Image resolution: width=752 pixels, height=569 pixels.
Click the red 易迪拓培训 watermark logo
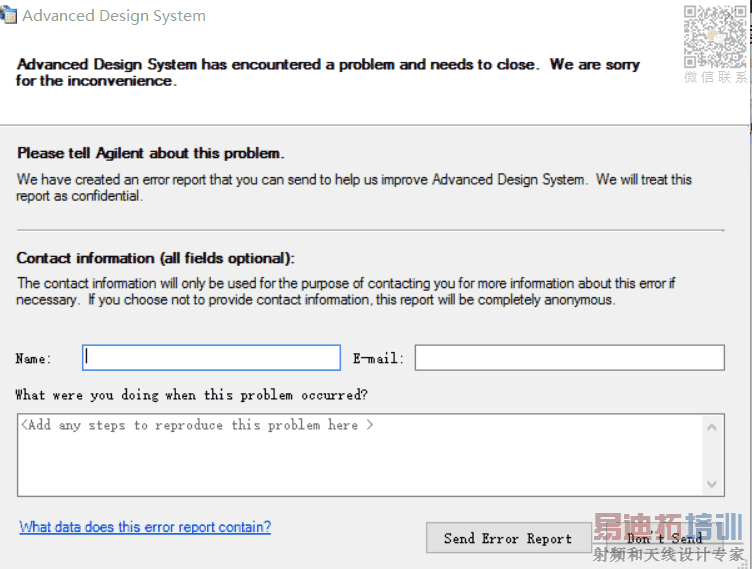click(x=668, y=528)
